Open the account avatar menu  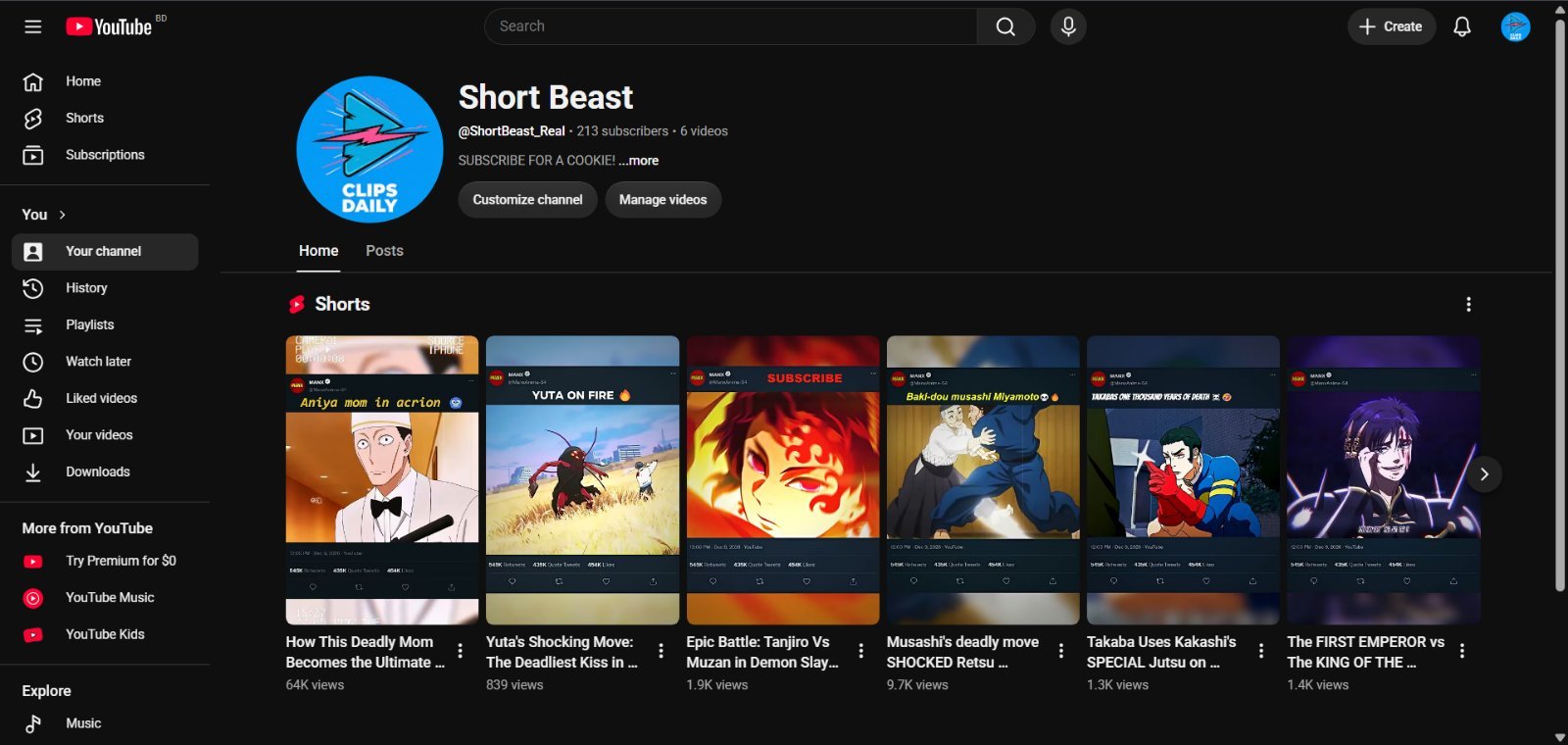pyautogui.click(x=1515, y=26)
